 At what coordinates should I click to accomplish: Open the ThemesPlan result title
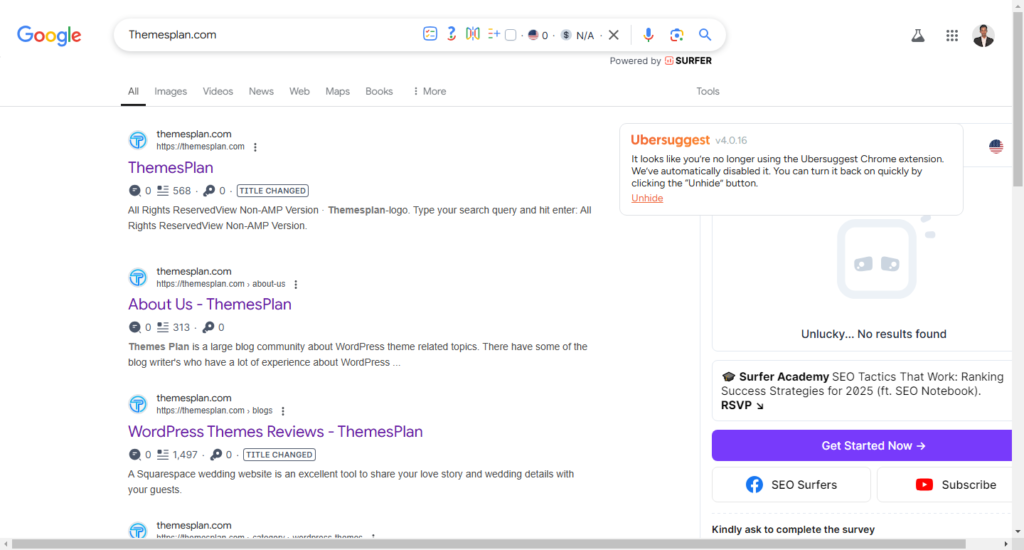pyautogui.click(x=170, y=167)
